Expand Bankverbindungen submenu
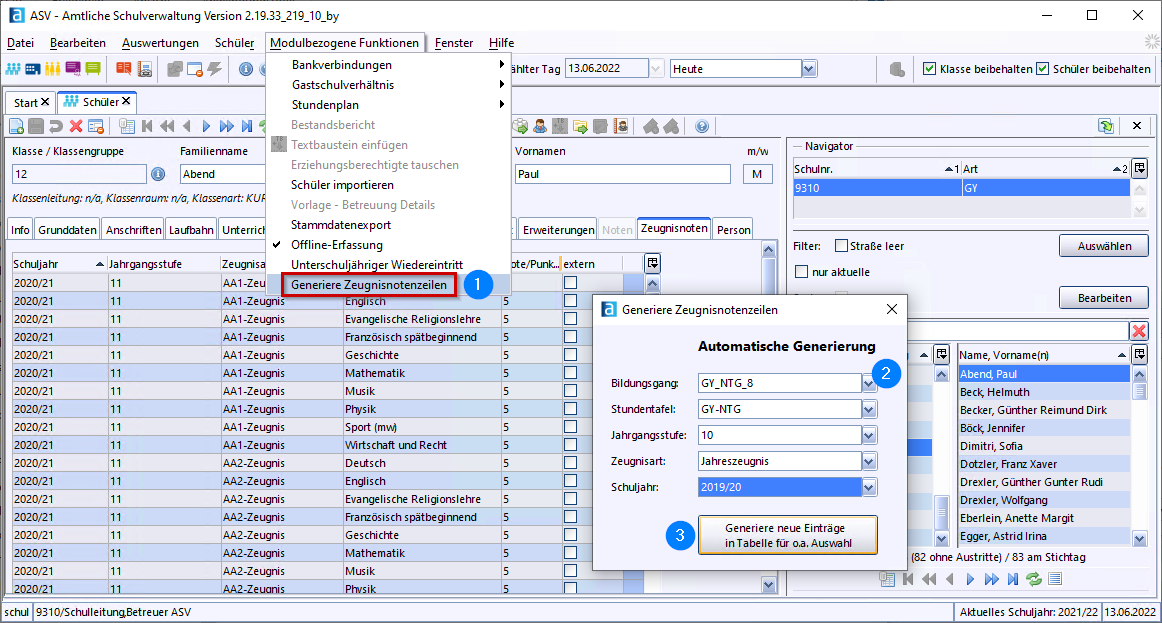The width and height of the screenshot is (1162, 623). (x=388, y=64)
